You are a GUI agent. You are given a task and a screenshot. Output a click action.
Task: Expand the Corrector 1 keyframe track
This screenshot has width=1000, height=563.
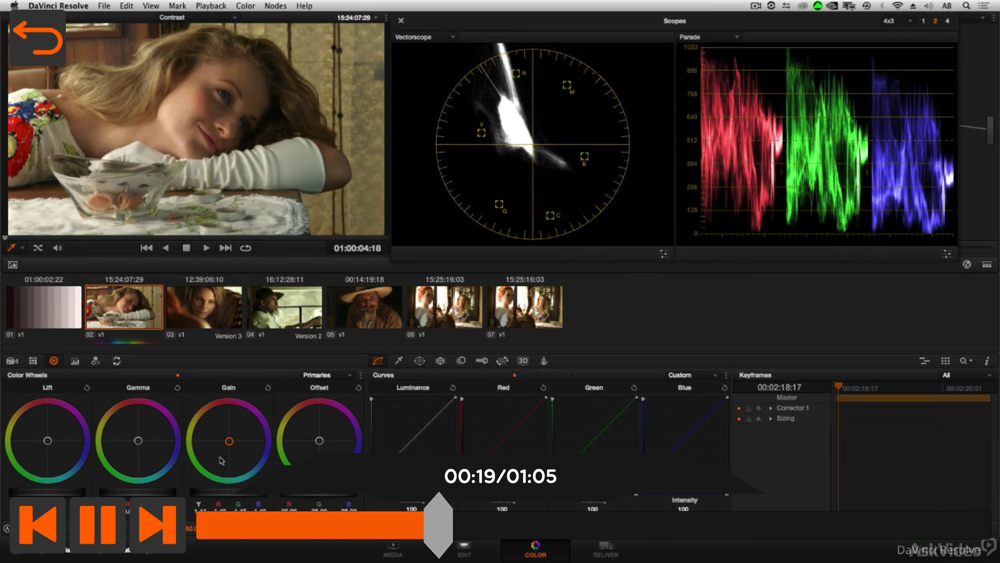770,408
